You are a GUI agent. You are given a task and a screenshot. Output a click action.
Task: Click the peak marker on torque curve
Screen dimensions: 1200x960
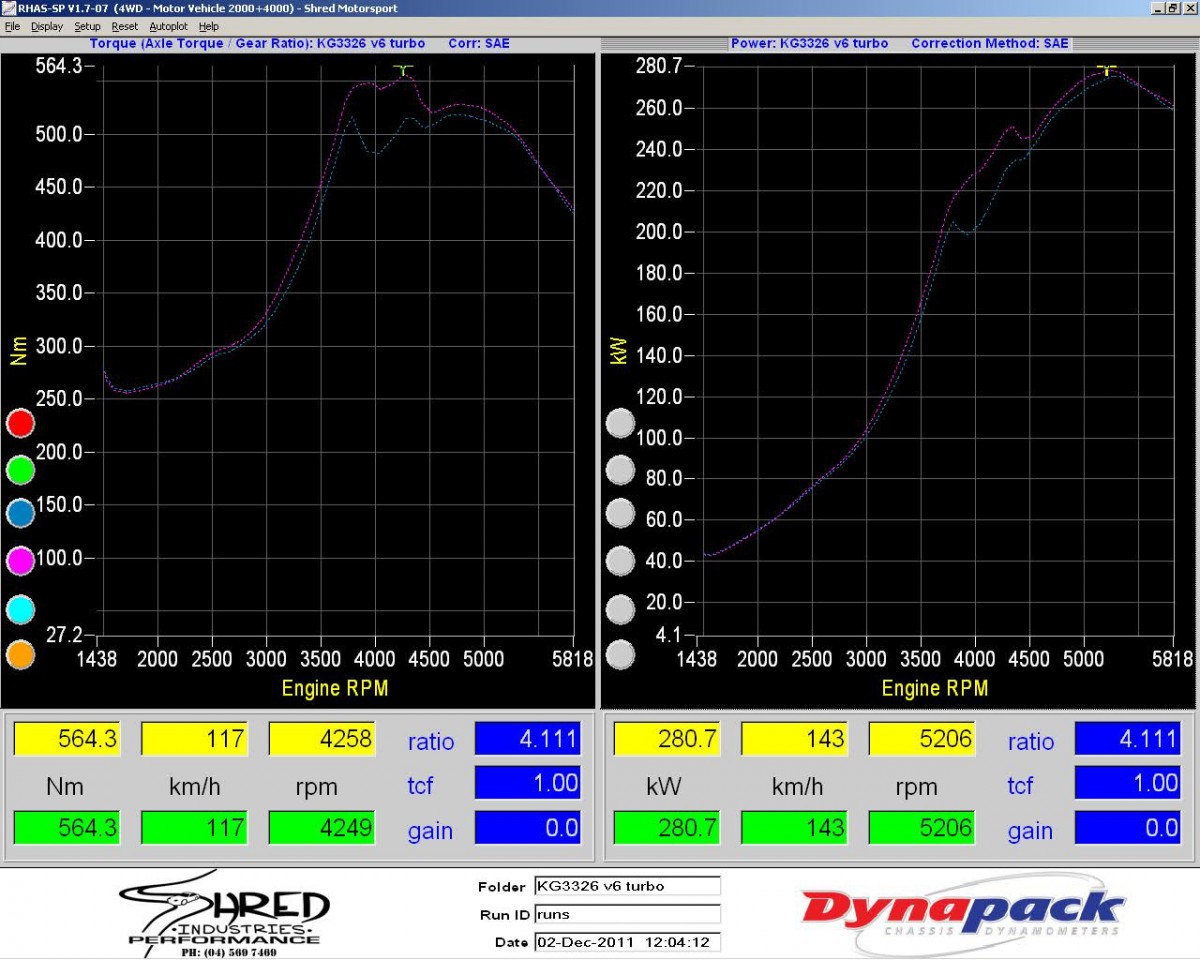pos(403,71)
